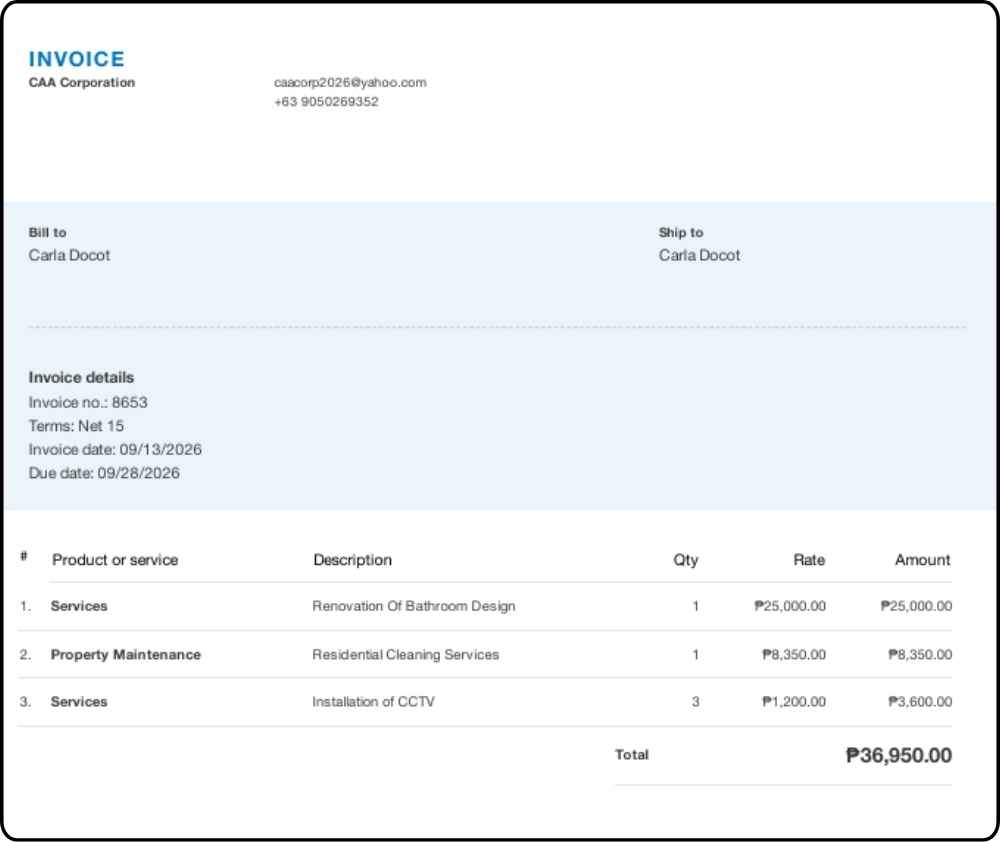Select the Invoice no.: 8653 line
Image resolution: width=1000 pixels, height=842 pixels.
88,403
